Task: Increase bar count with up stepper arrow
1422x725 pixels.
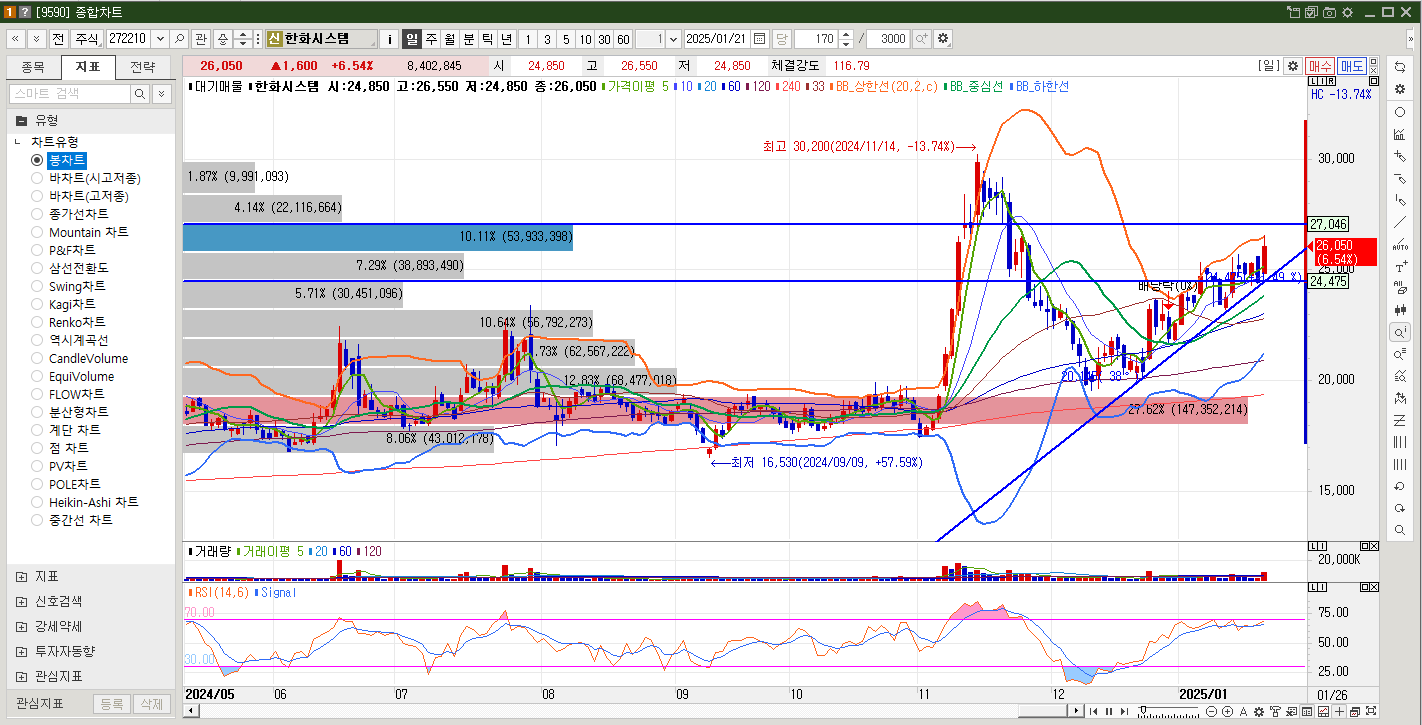Action: (846, 35)
